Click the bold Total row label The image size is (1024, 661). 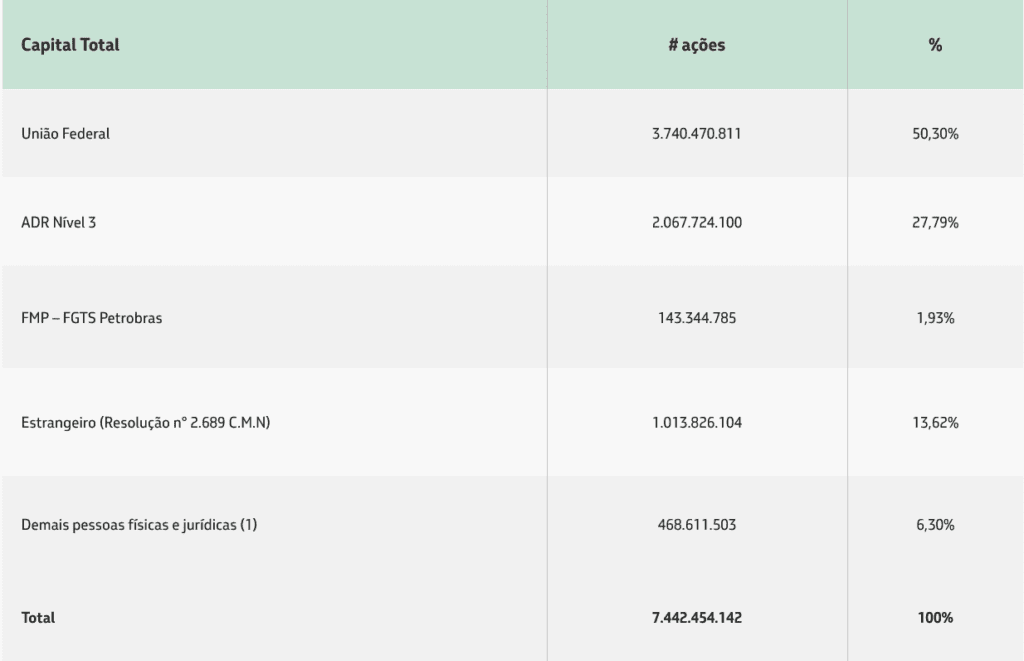click(x=38, y=618)
